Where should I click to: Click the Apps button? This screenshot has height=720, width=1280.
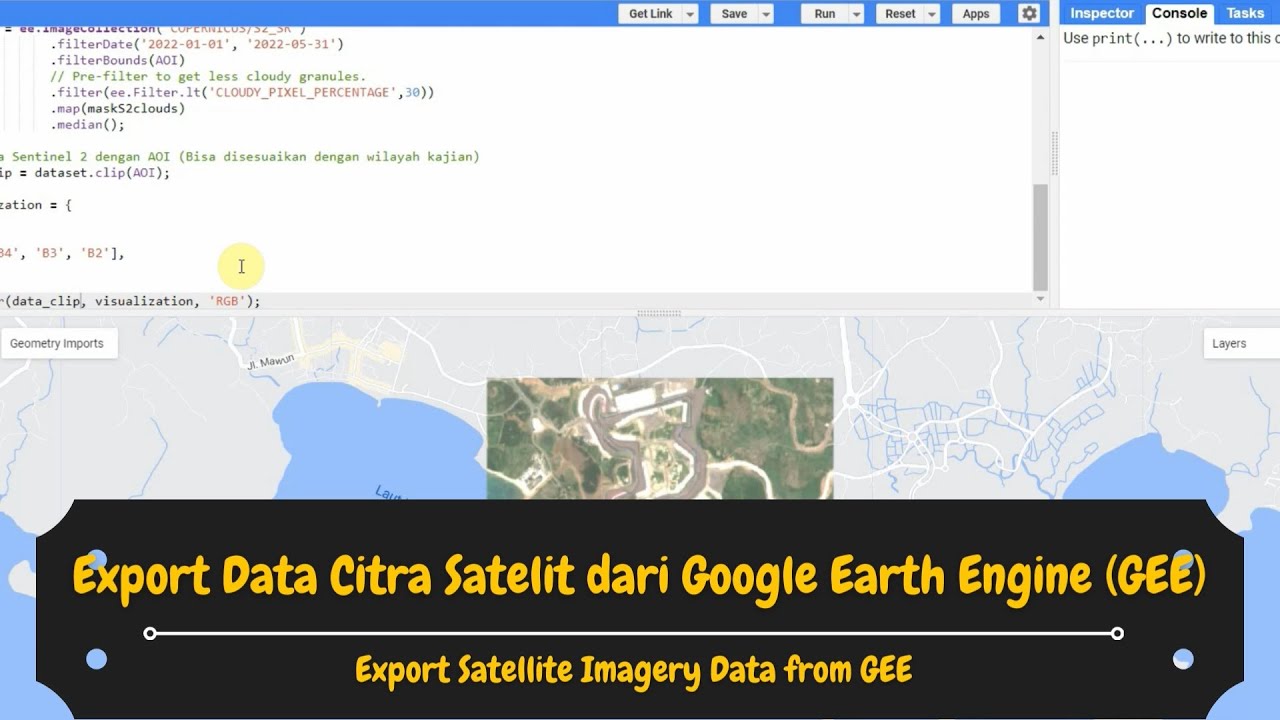(976, 13)
